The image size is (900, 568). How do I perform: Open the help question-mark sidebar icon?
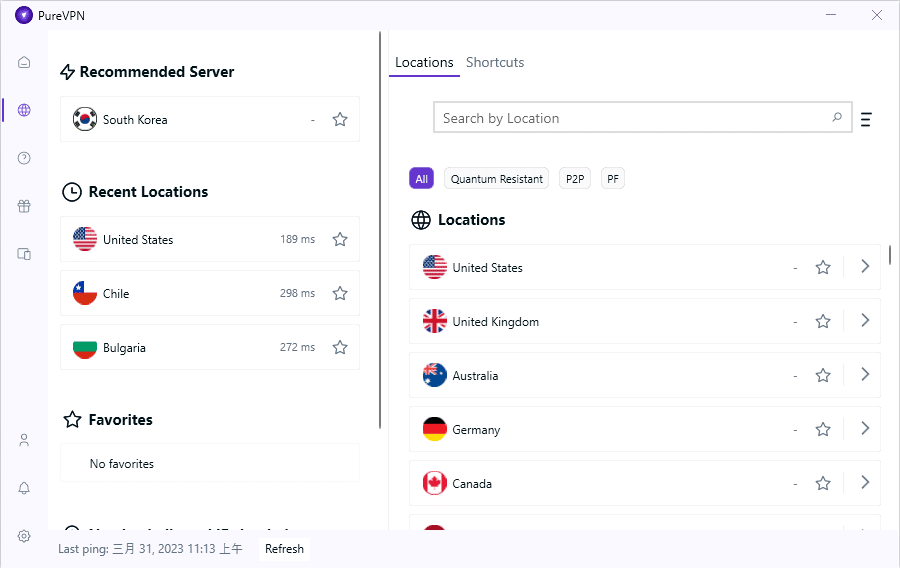pyautogui.click(x=24, y=158)
